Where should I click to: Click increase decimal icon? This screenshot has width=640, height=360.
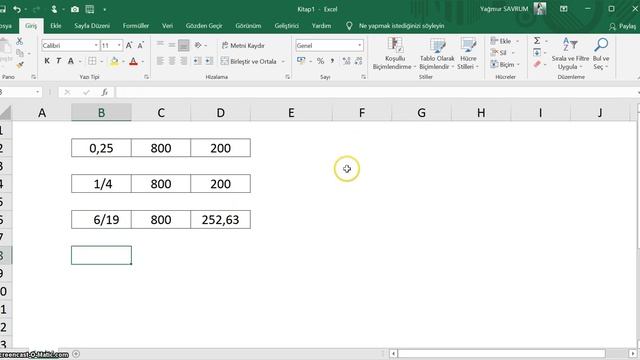pos(347,61)
